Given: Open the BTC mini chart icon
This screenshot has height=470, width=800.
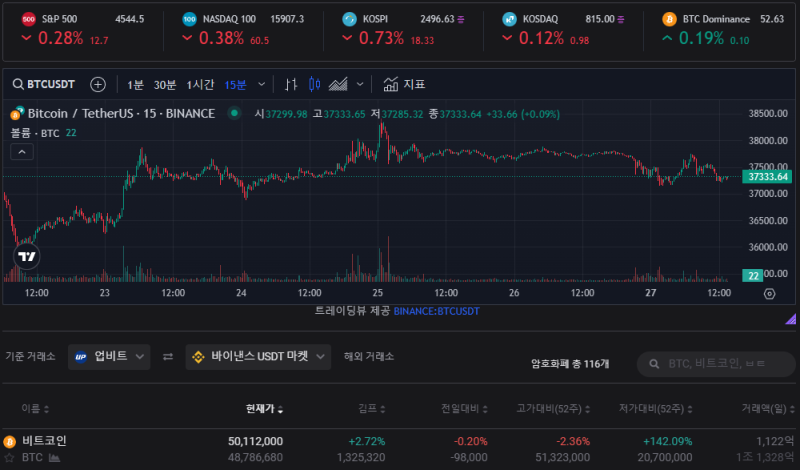Looking at the screenshot, I should tap(54, 458).
